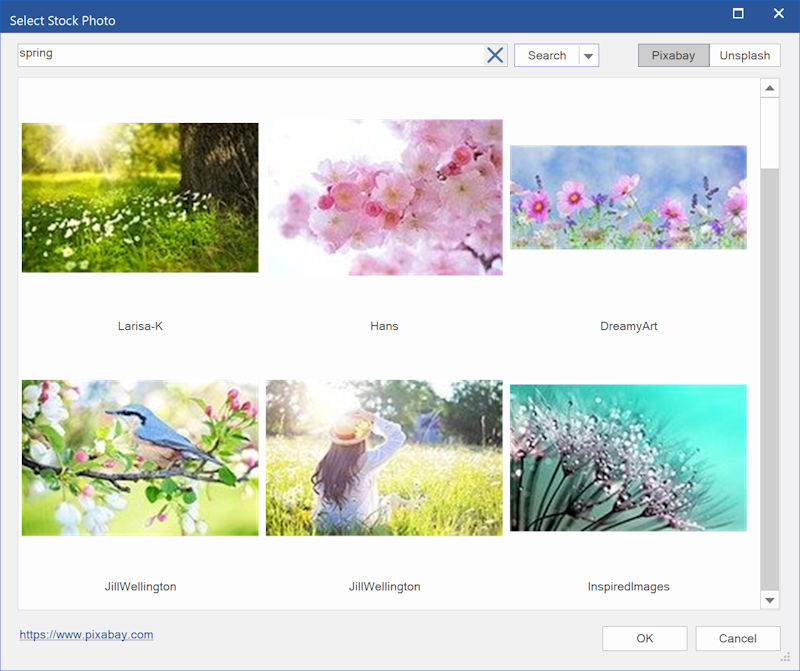The width and height of the screenshot is (800, 671).
Task: Click the scrollbar down arrow
Action: [769, 600]
